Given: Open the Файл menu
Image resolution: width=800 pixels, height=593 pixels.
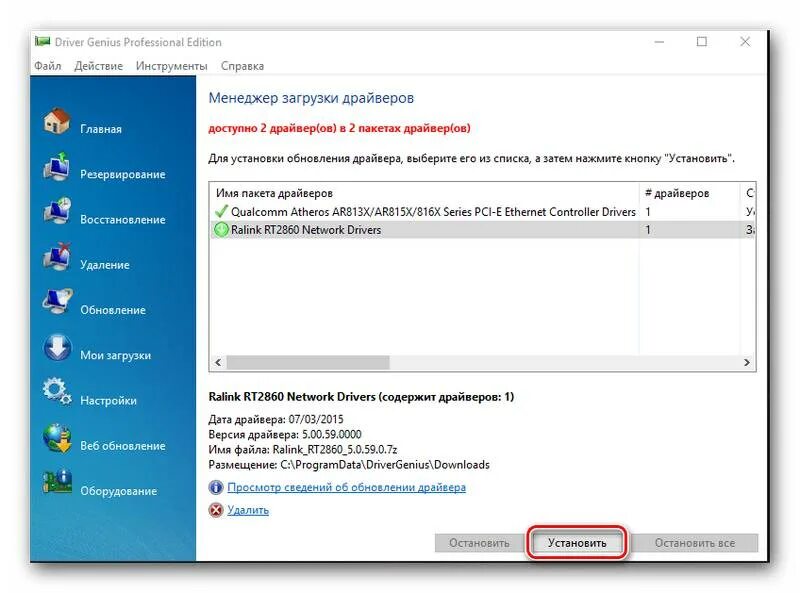Looking at the screenshot, I should 47,66.
